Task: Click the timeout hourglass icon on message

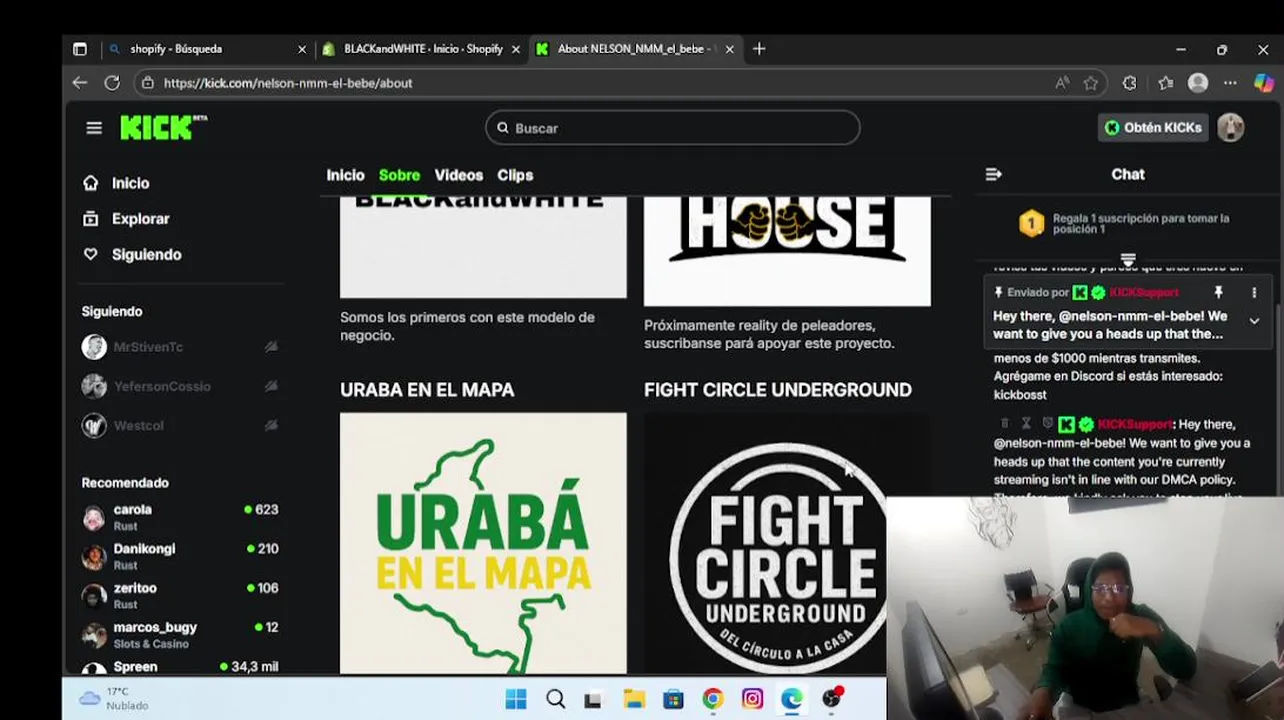Action: tap(1026, 424)
